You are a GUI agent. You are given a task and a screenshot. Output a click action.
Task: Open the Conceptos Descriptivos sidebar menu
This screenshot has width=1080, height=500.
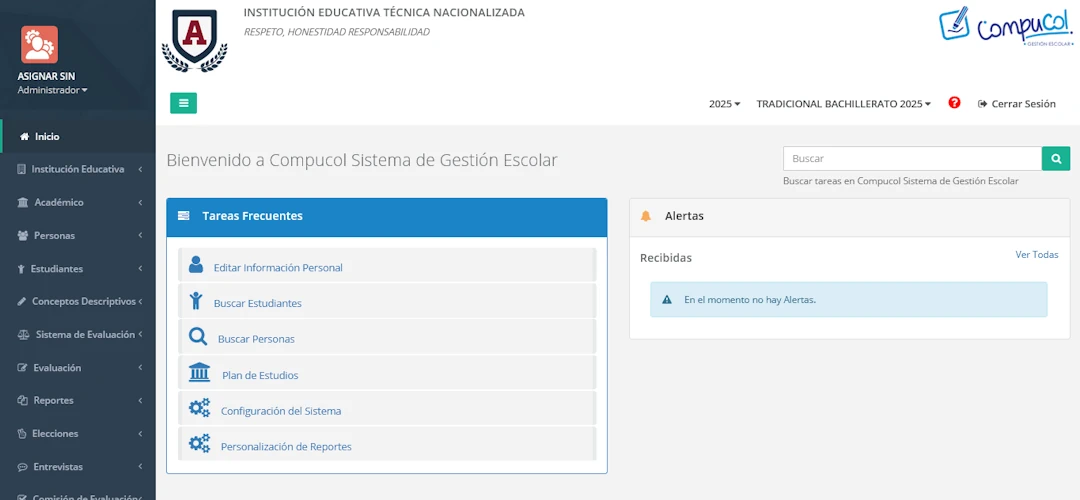coord(78,302)
